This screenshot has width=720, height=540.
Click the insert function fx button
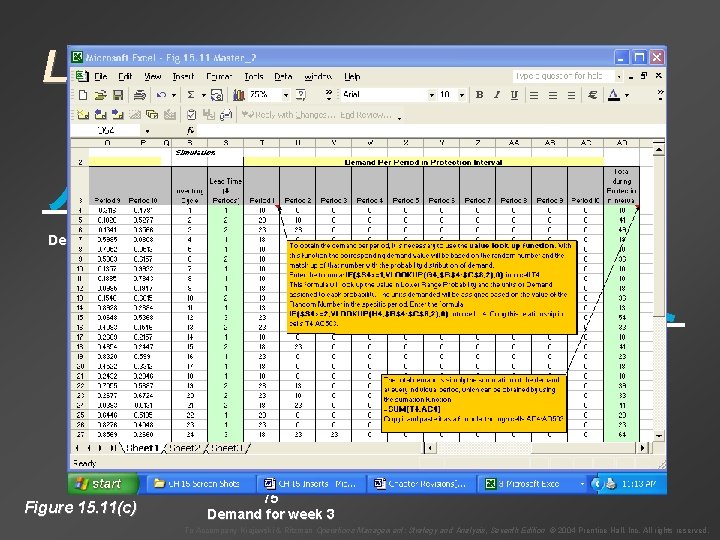point(191,131)
